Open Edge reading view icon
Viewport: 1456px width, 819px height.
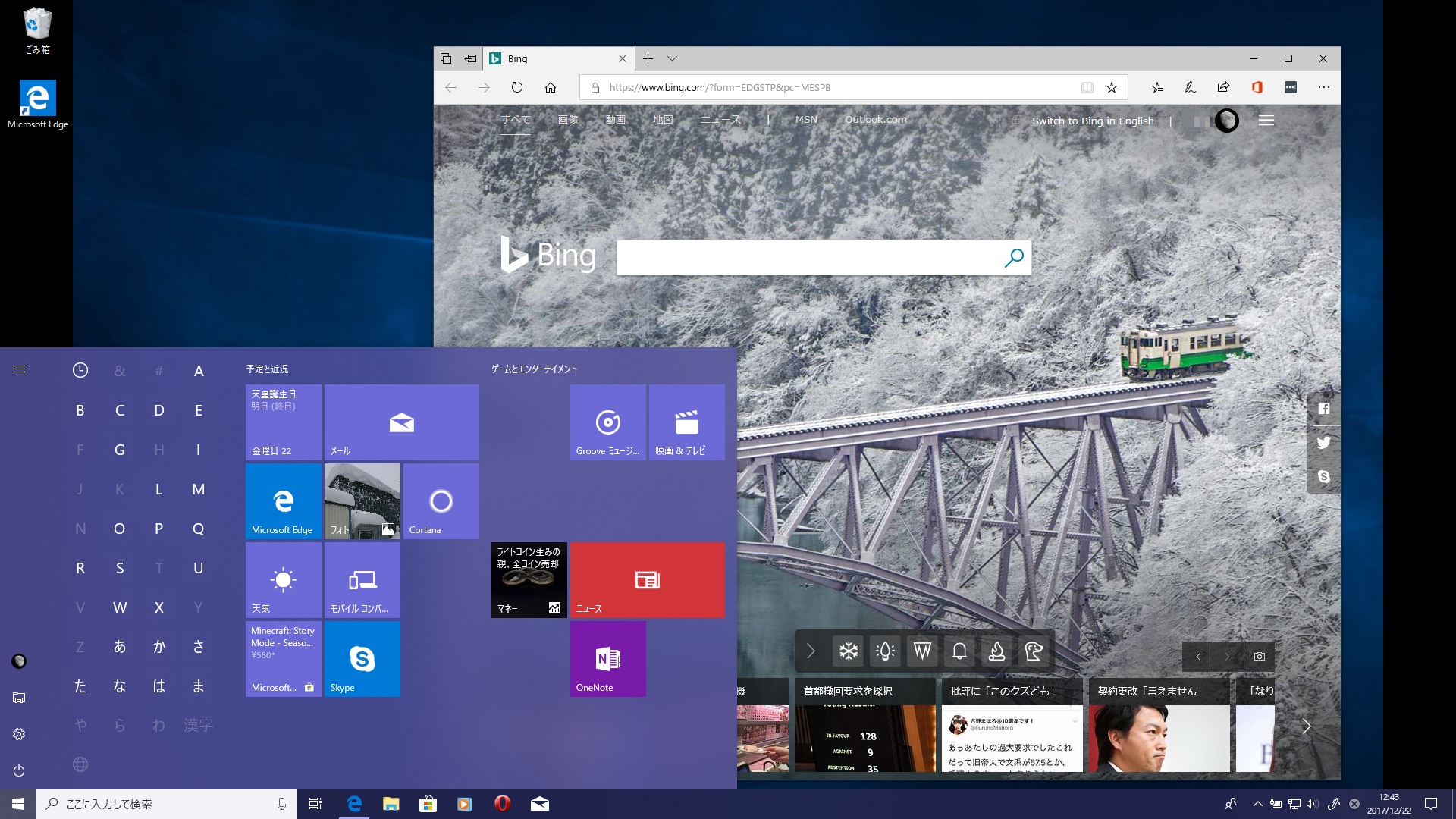(x=1087, y=87)
